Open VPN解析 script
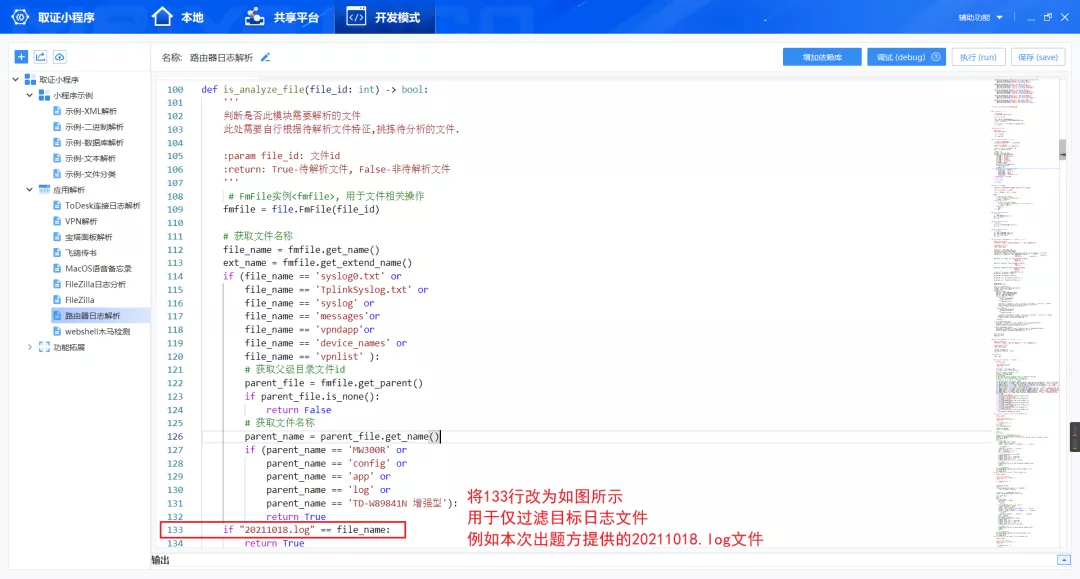The image size is (1080, 579). click(81, 221)
